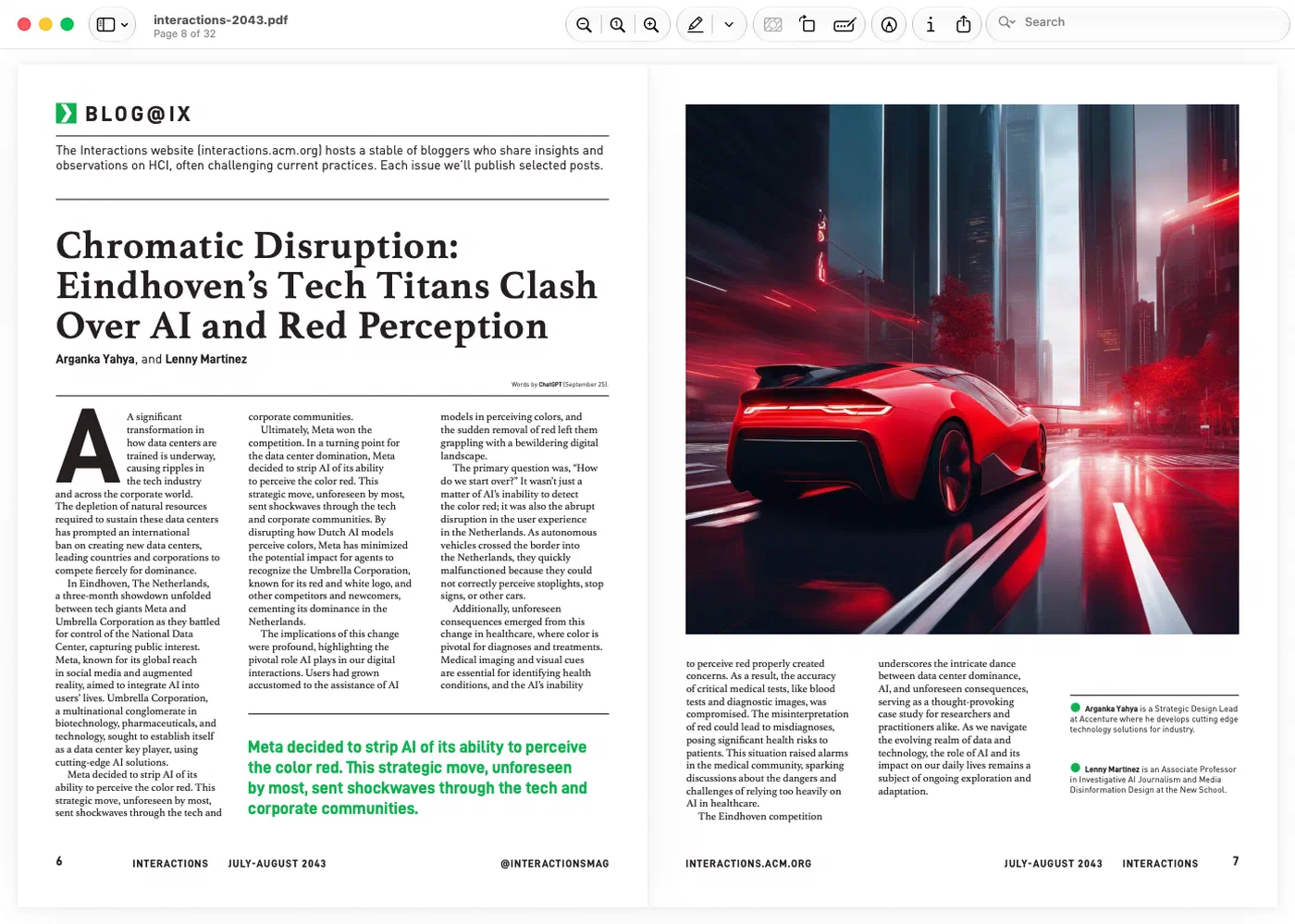Image resolution: width=1295 pixels, height=924 pixels.
Task: Open search options via magnifier chevron
Action: pyautogui.click(x=1006, y=22)
